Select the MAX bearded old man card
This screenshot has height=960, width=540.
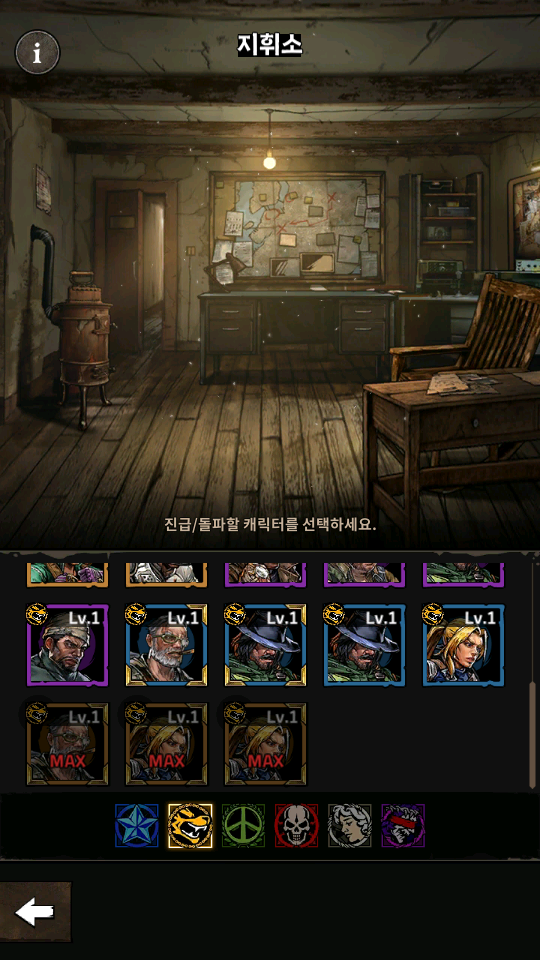point(67,744)
